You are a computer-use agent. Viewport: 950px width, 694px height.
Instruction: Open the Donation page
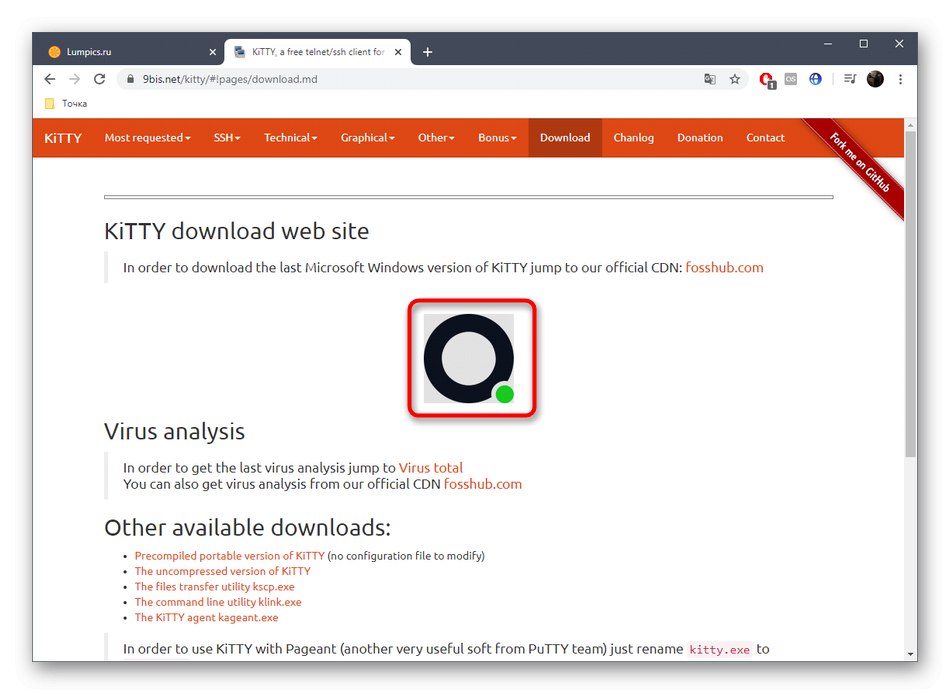point(700,138)
